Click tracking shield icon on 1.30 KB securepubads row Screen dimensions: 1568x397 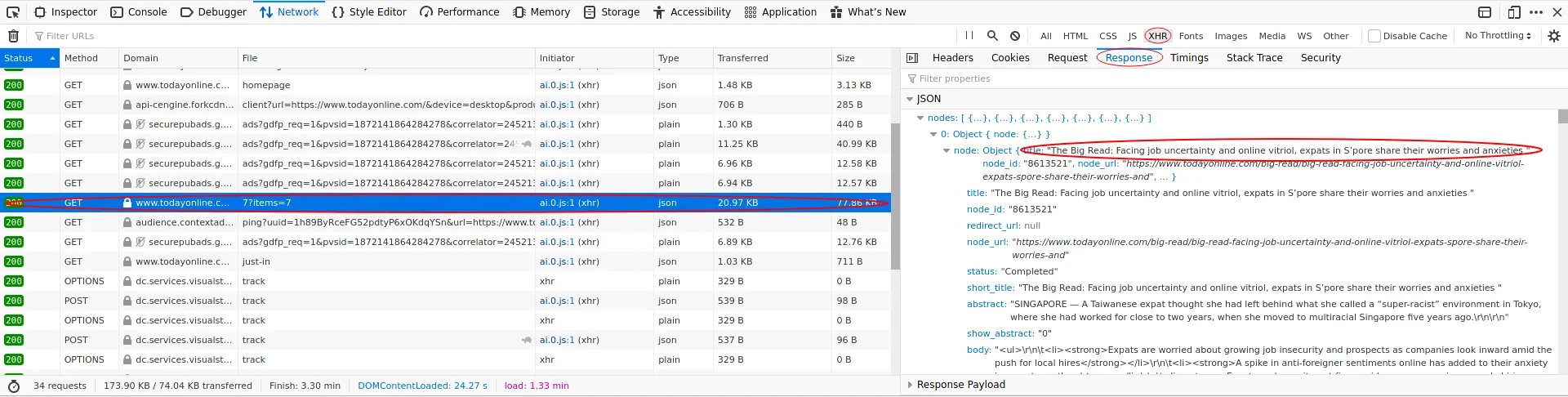[x=140, y=124]
